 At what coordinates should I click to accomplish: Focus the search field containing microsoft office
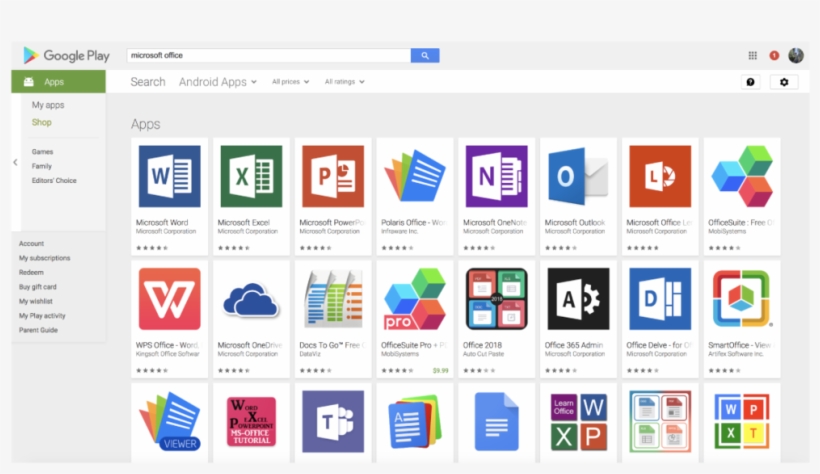(x=269, y=55)
